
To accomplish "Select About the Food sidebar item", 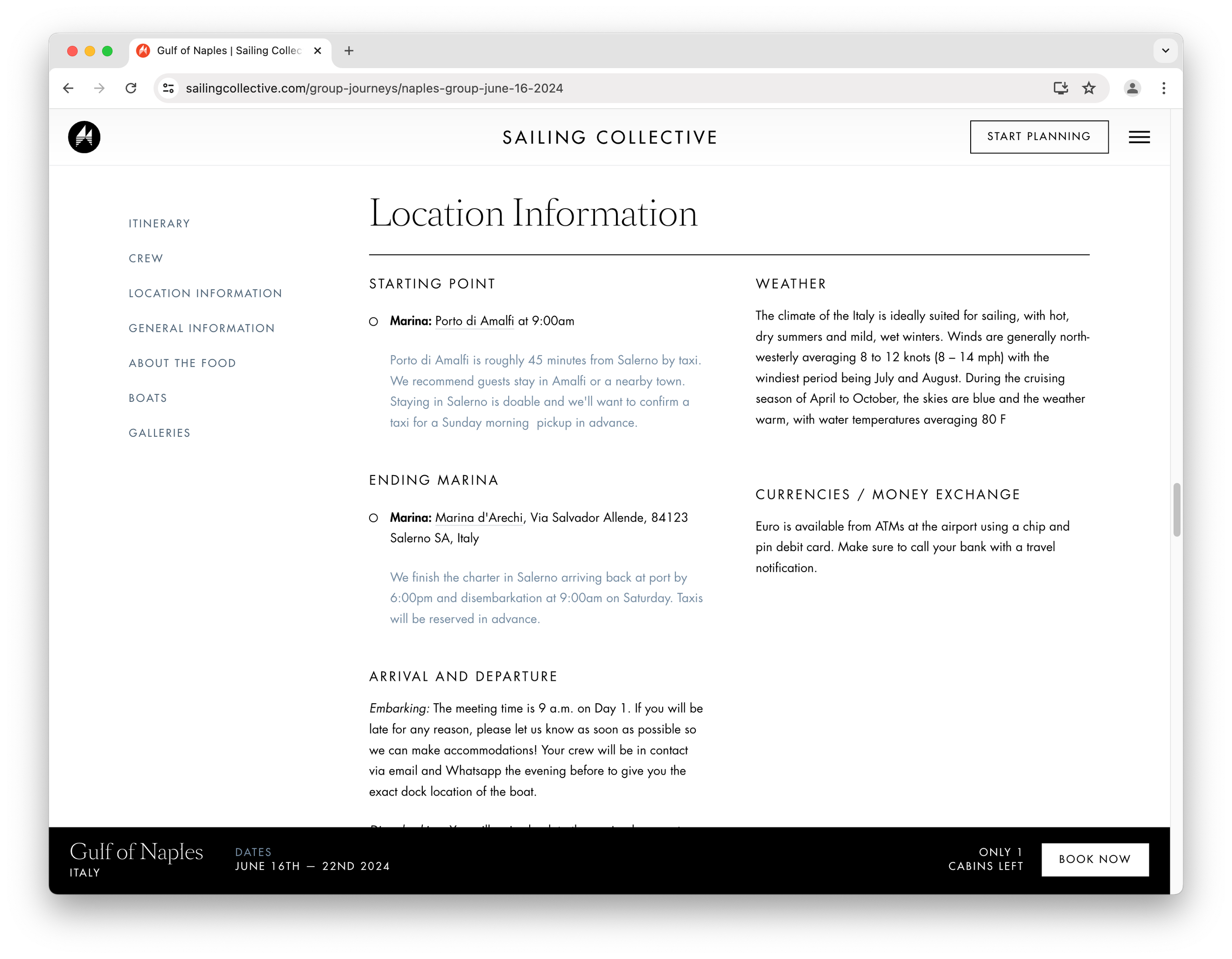I will coord(182,363).
